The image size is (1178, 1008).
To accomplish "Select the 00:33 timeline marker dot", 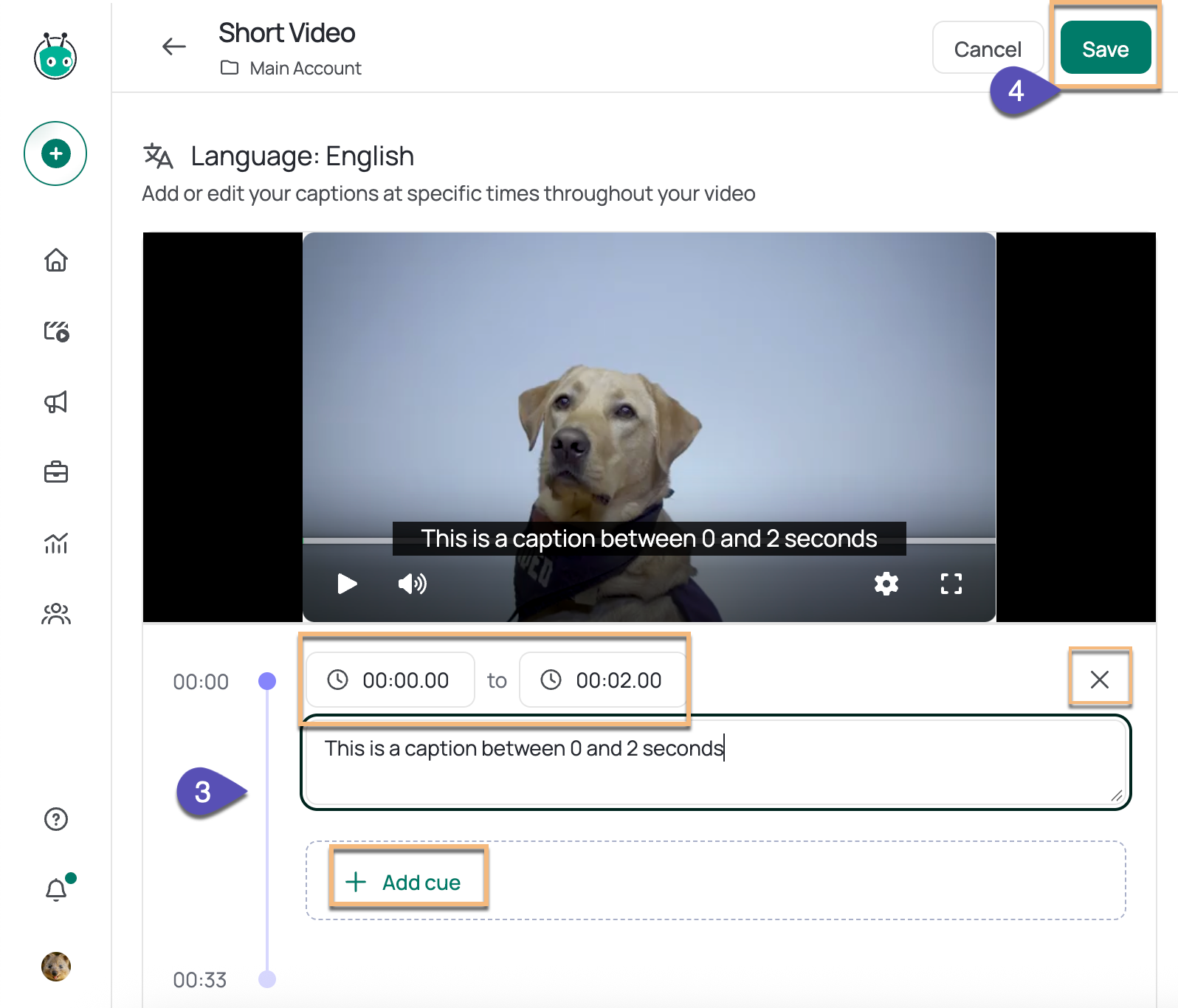I will [x=267, y=979].
